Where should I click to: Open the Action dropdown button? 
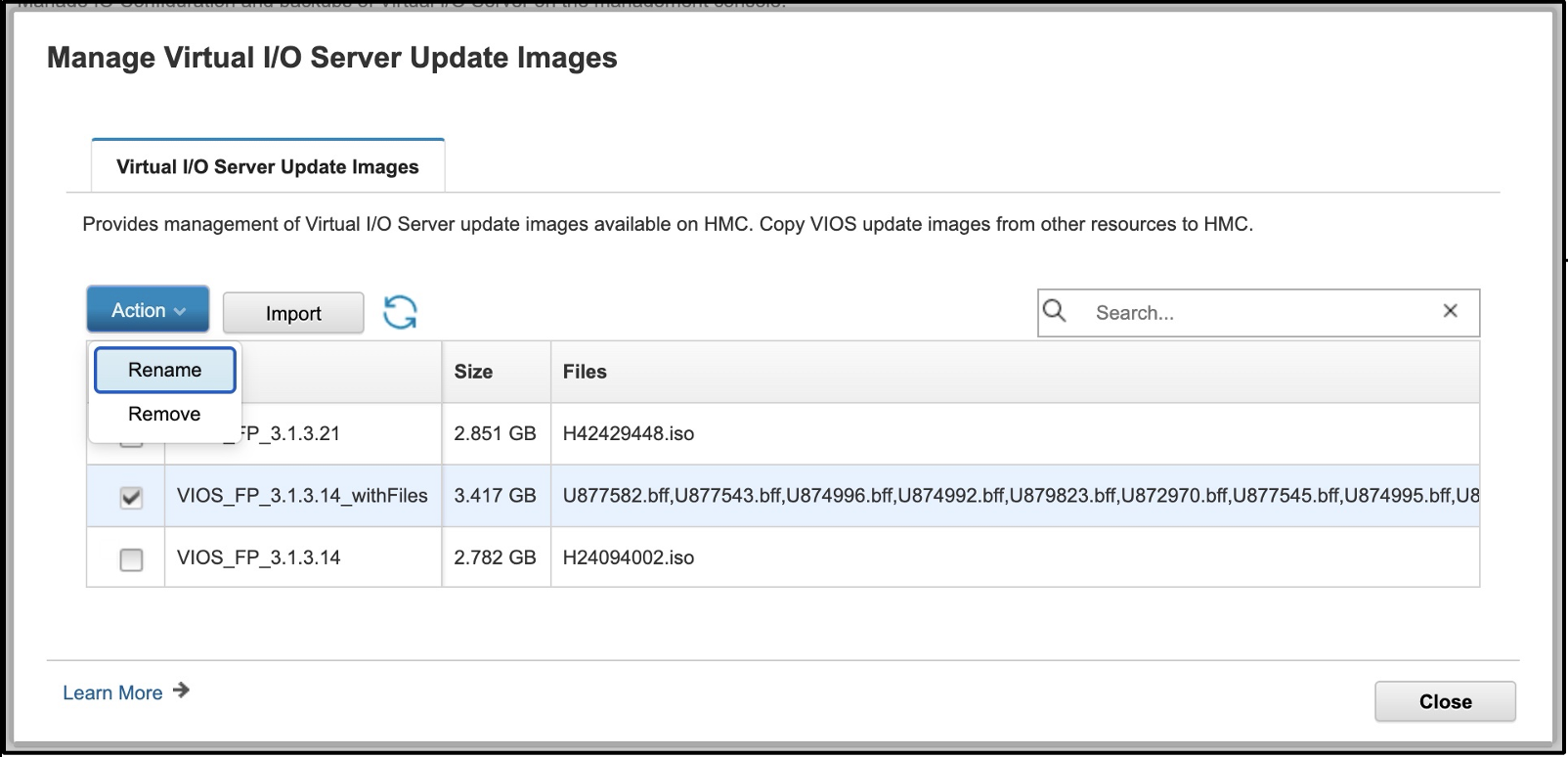pyautogui.click(x=148, y=310)
